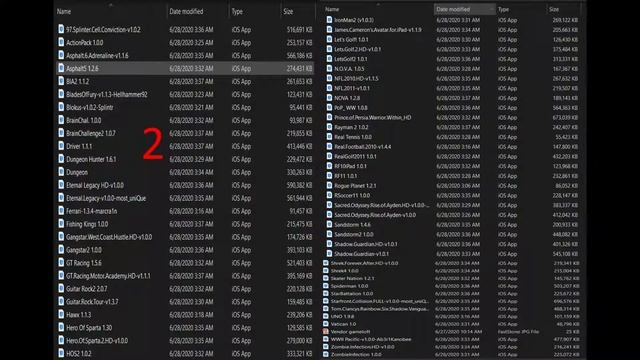Click the file icon of Ferrari-1.3.4-marcra1n
The image size is (640, 360).
61,211
